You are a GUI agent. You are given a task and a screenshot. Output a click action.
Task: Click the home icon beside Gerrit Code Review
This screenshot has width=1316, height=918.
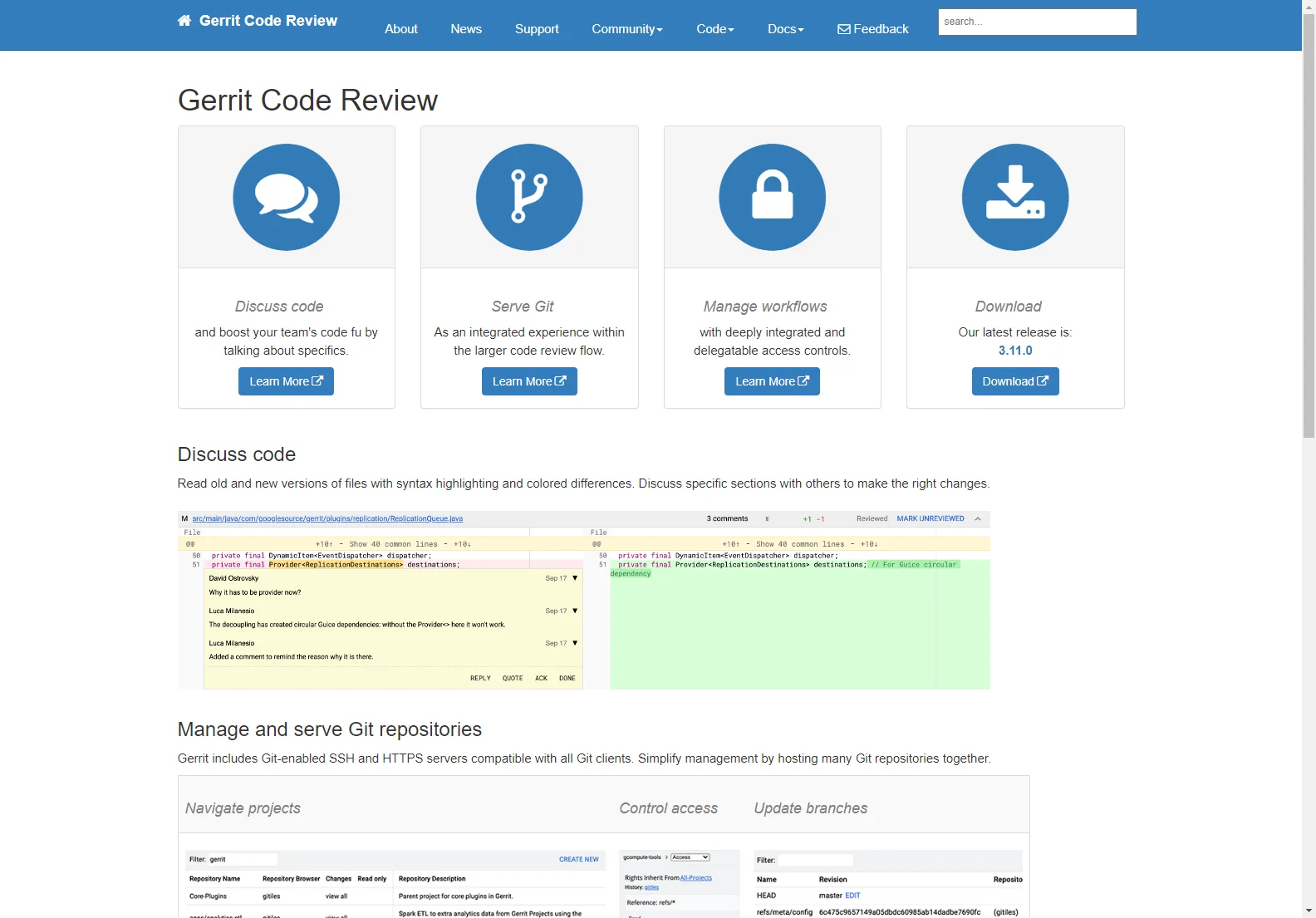184,21
